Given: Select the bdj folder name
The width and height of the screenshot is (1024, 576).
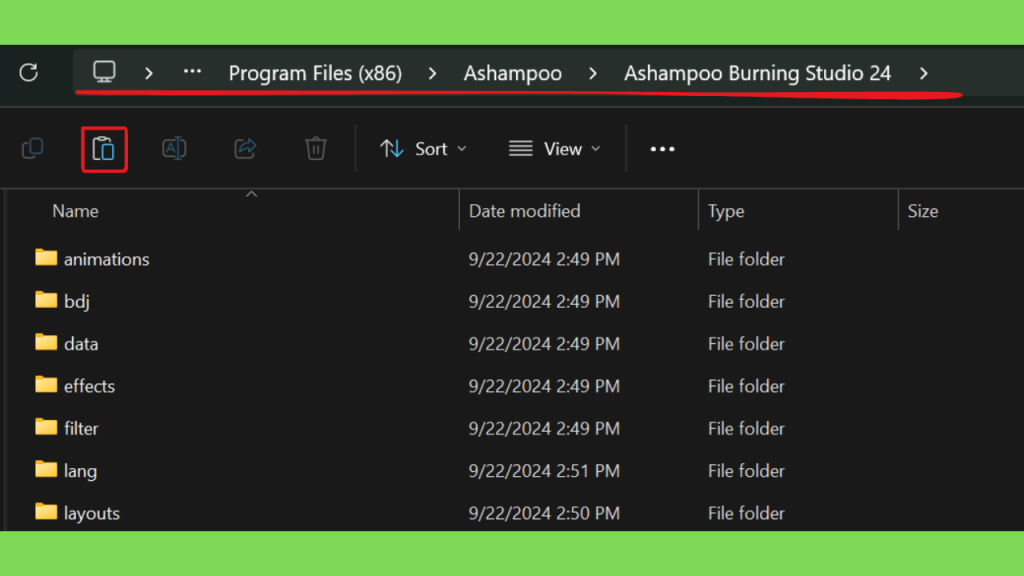Looking at the screenshot, I should (x=76, y=302).
